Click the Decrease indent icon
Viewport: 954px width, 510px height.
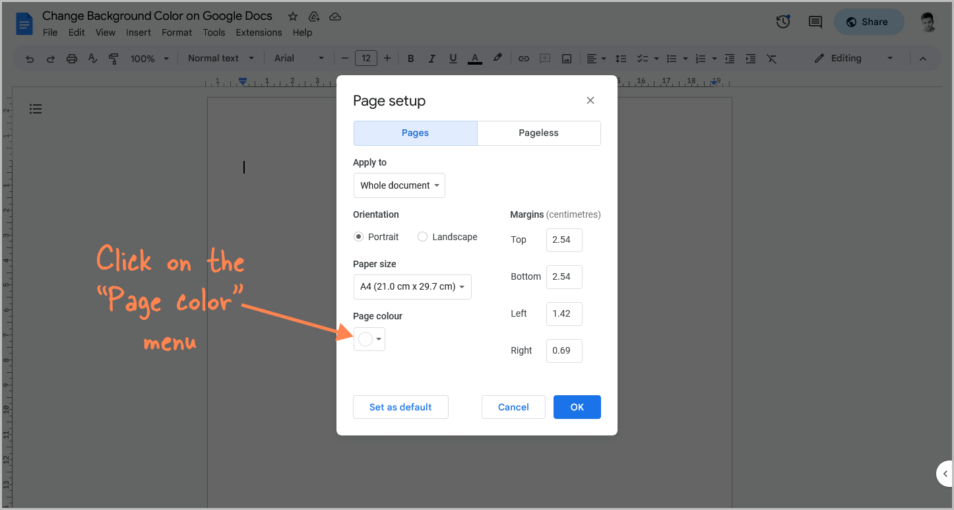pos(729,58)
